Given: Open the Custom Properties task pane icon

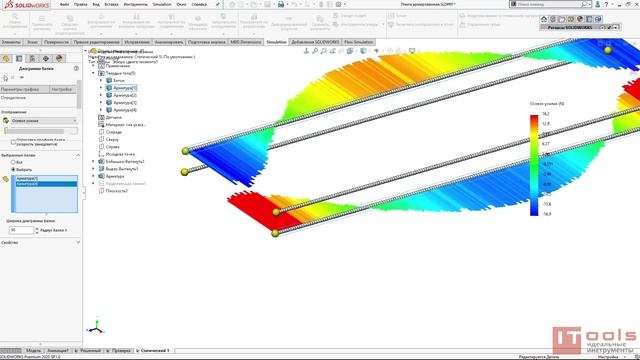Looking at the screenshot, I should (x=589, y=19).
